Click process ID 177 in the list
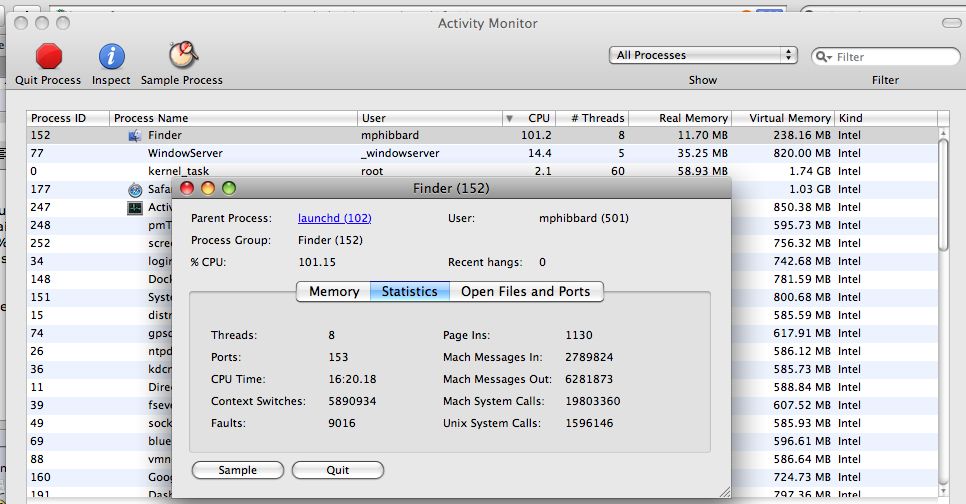This screenshot has width=966, height=504. [x=41, y=189]
